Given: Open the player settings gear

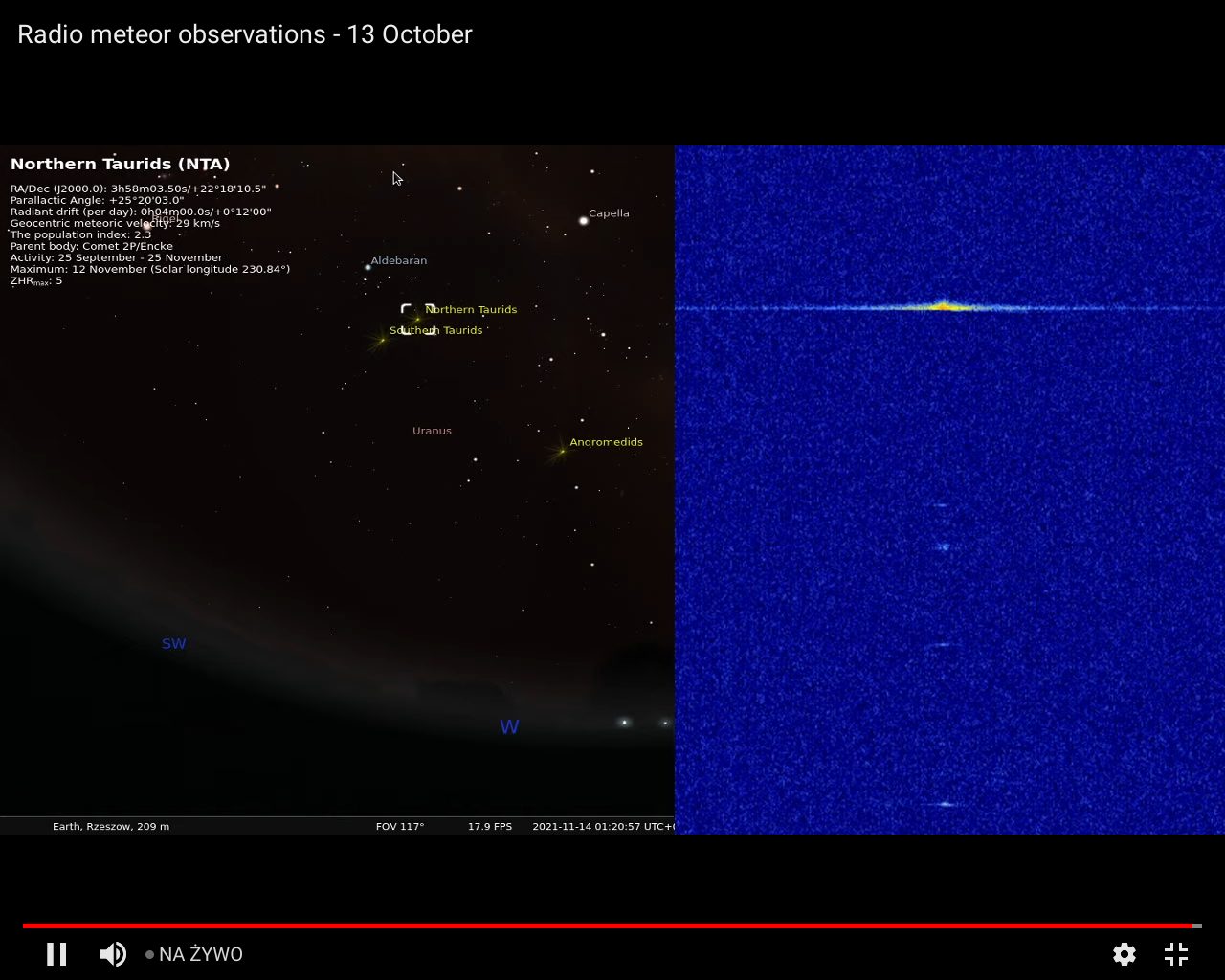Looking at the screenshot, I should point(1125,954).
